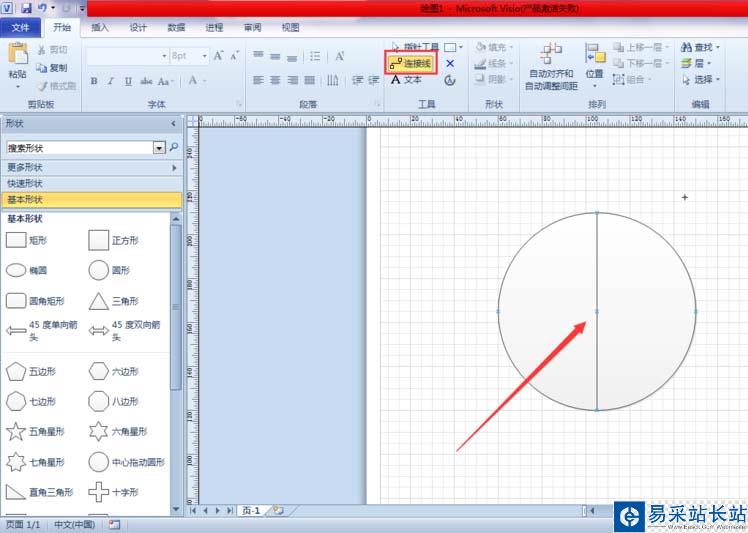Image resolution: width=748 pixels, height=533 pixels.
Task: Open the rectangle tool dropdown
Action: pos(461,47)
